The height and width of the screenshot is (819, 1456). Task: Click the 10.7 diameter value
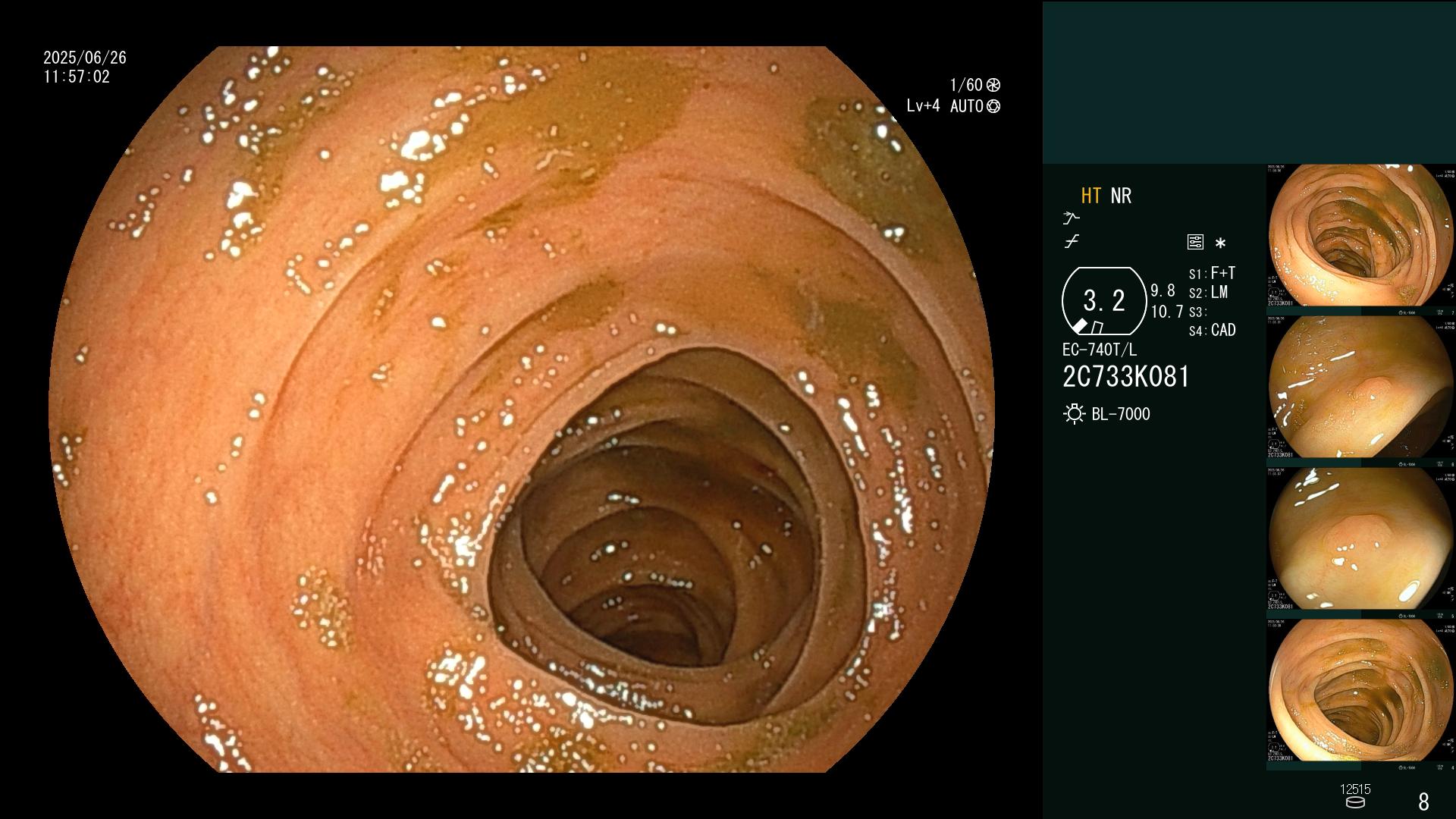tap(1167, 312)
